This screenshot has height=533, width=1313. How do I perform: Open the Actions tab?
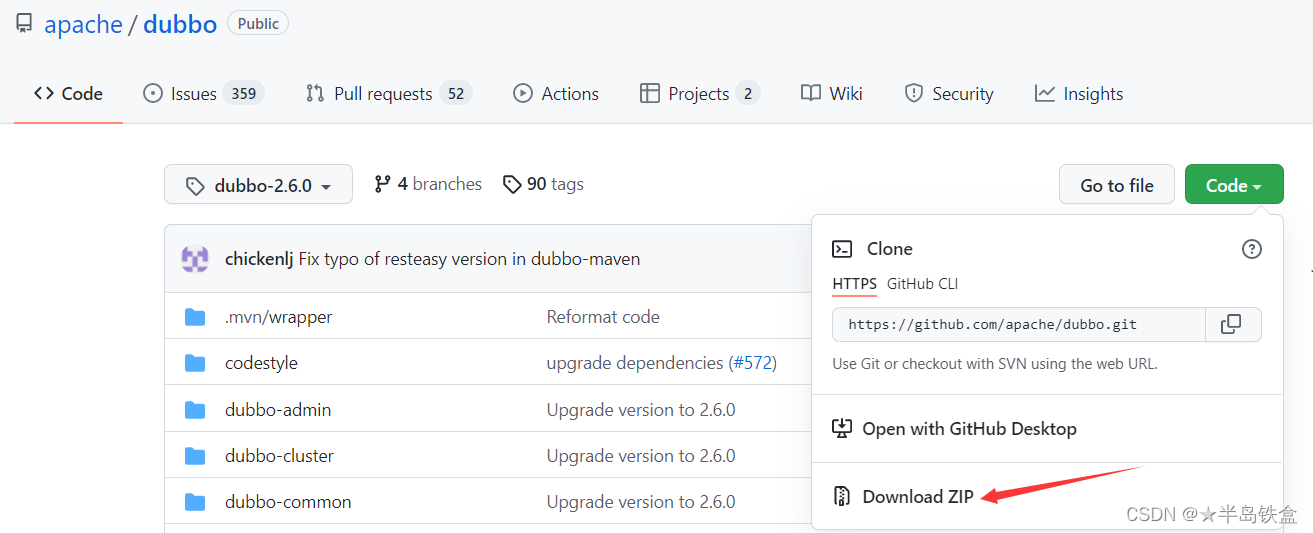(x=556, y=94)
